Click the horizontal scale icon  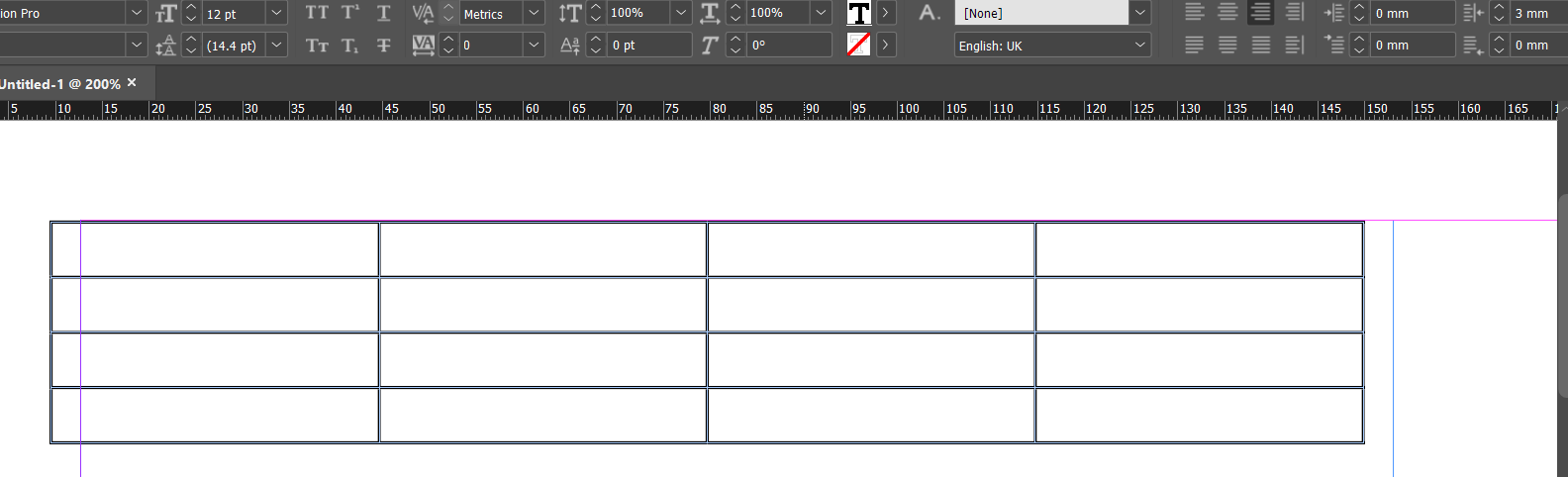tap(710, 13)
